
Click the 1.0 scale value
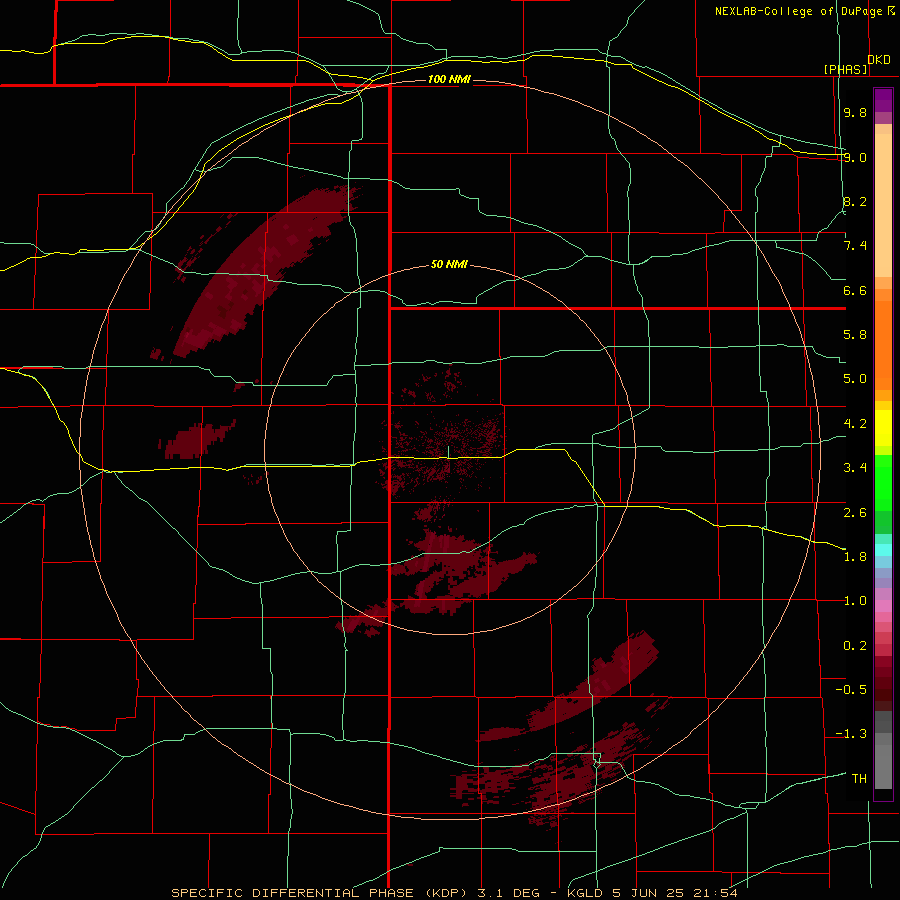(855, 601)
